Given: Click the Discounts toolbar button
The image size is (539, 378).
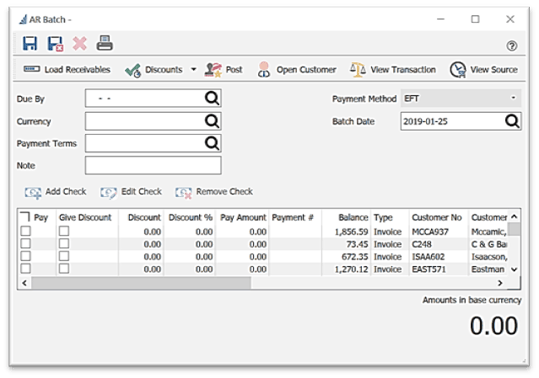Looking at the screenshot, I should (x=153, y=70).
